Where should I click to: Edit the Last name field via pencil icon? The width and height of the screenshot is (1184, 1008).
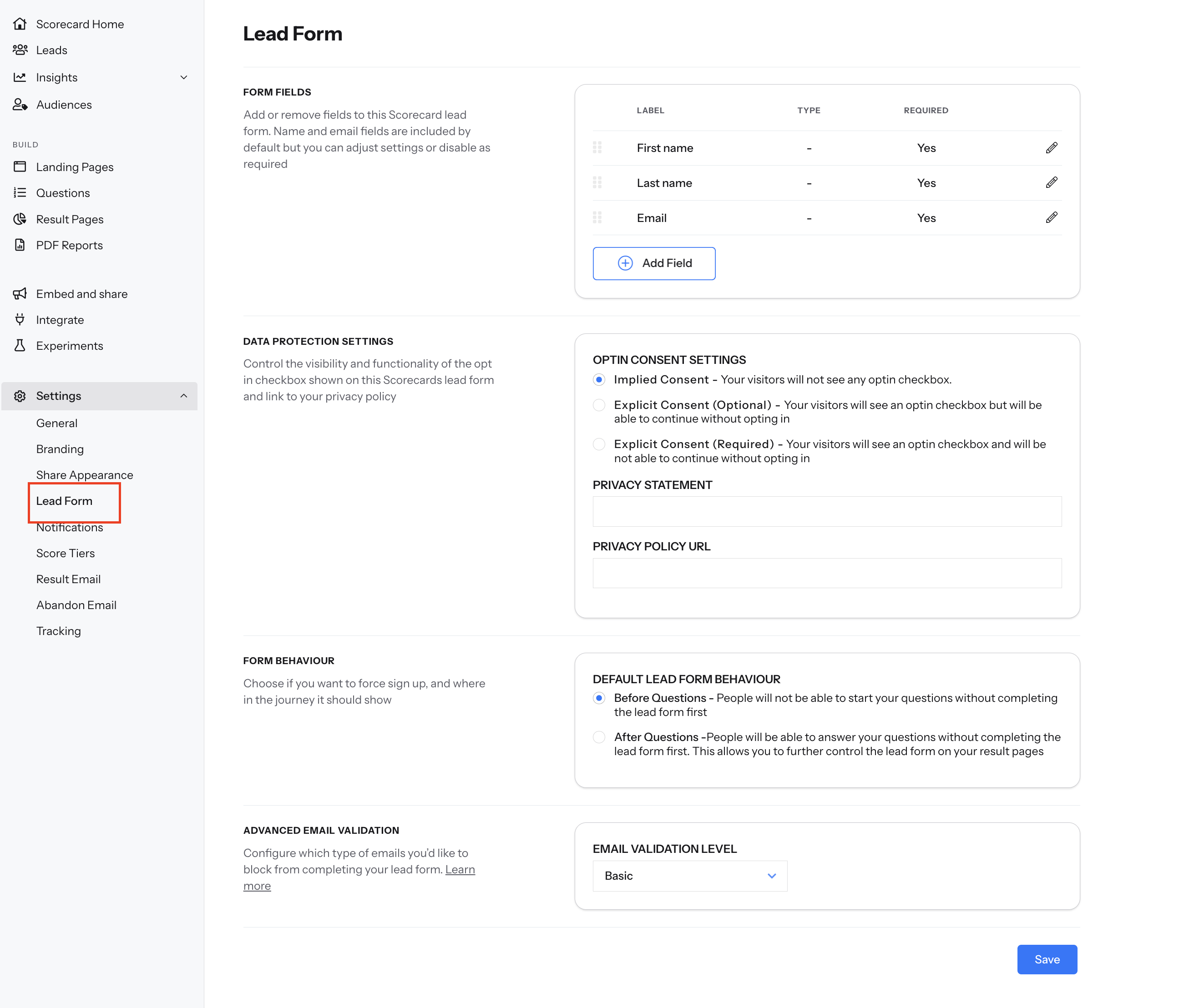(x=1052, y=183)
